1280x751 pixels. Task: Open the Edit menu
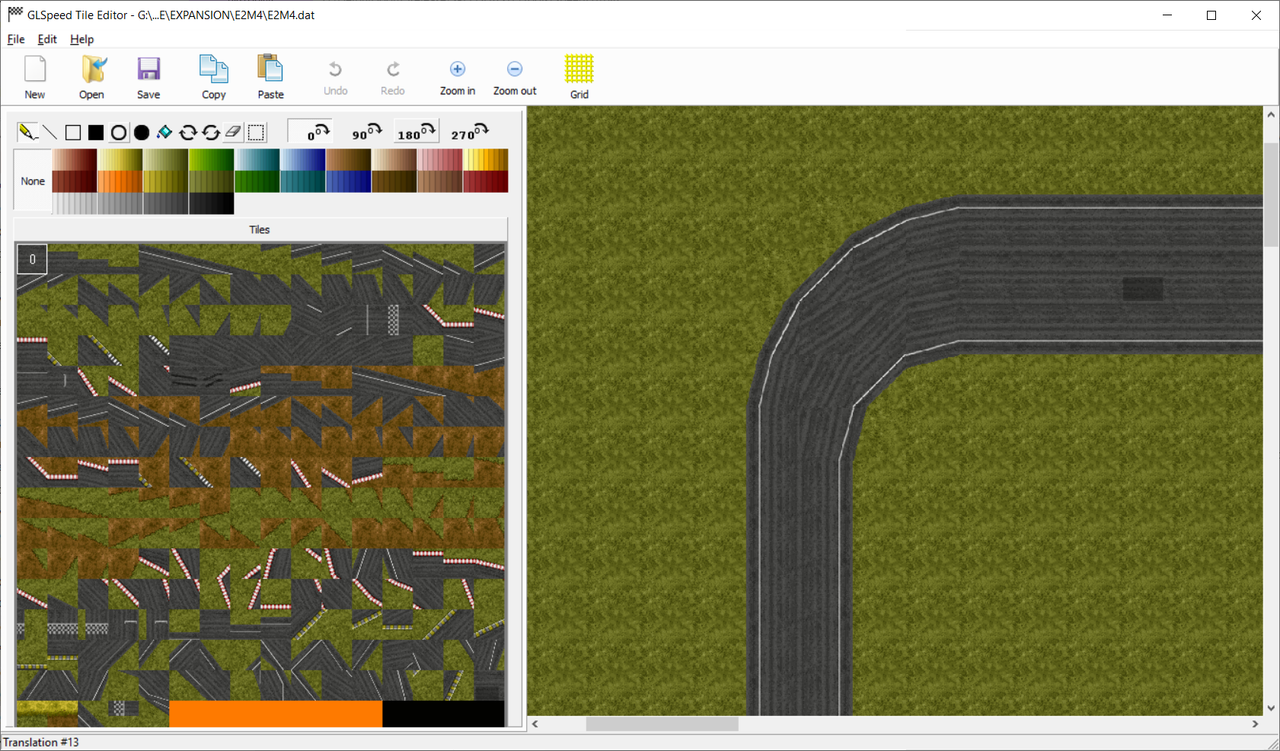tap(46, 39)
